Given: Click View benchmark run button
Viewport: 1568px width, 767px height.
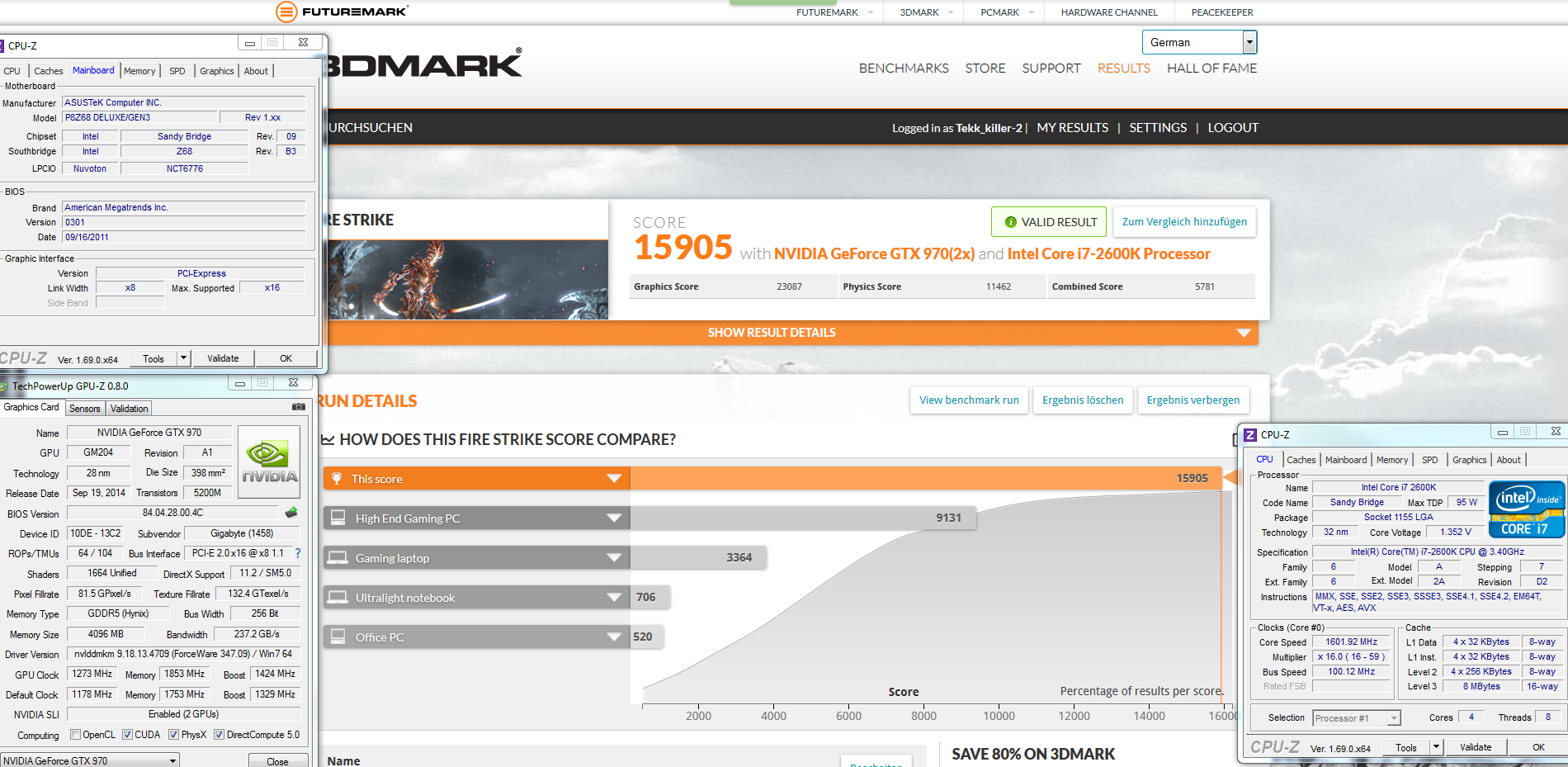Looking at the screenshot, I should [x=969, y=400].
